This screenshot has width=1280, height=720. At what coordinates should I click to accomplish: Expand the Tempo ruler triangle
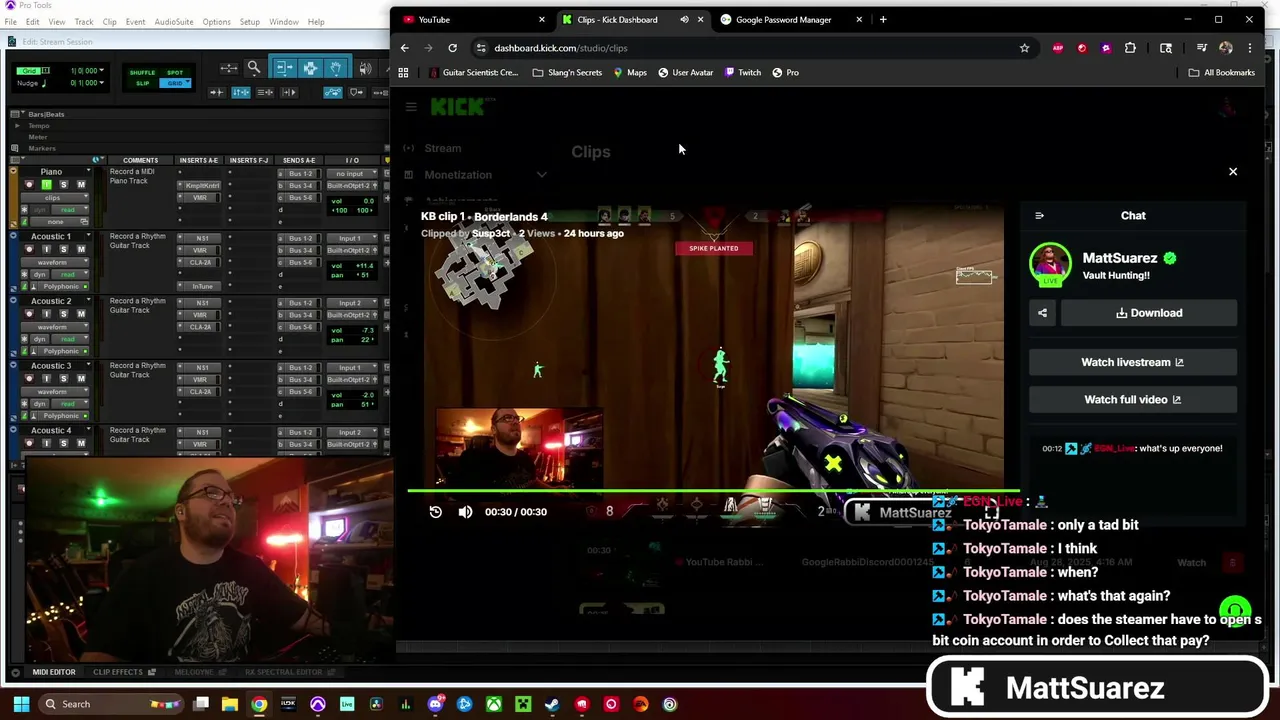click(18, 126)
